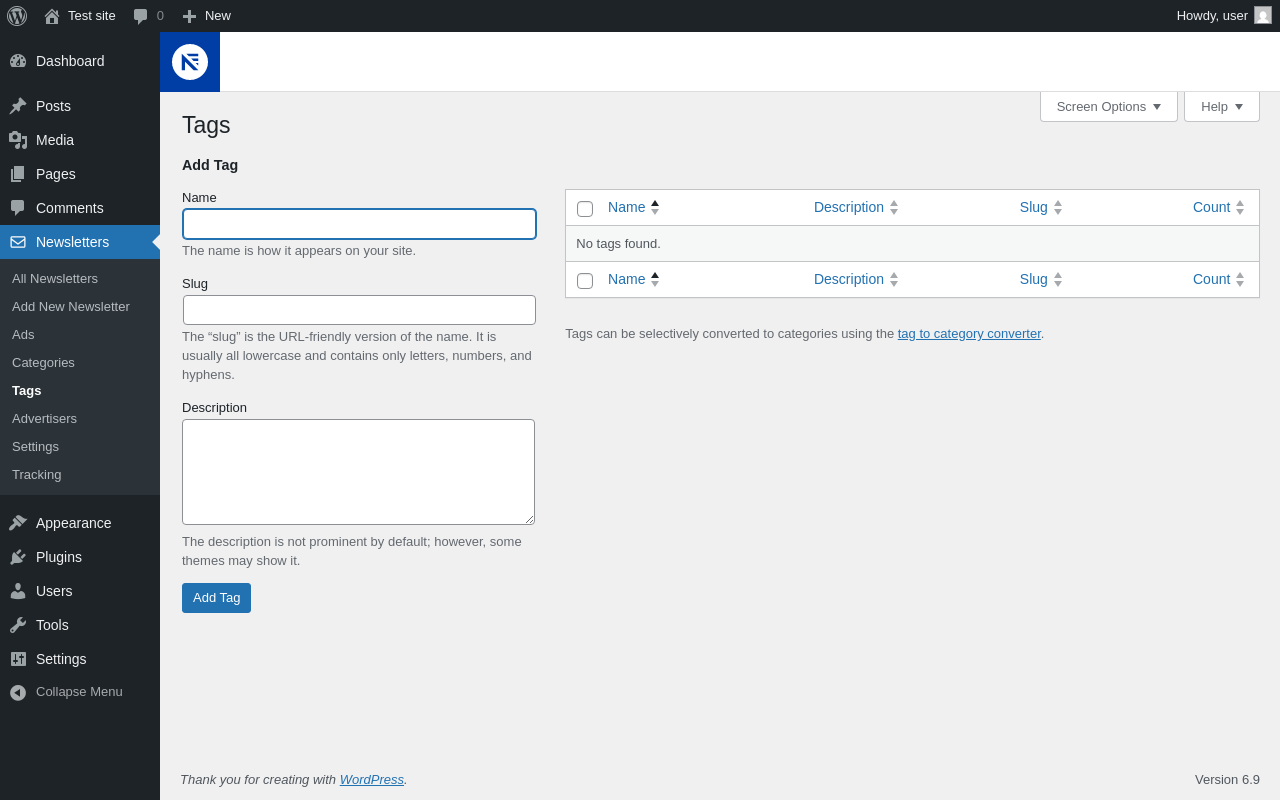The height and width of the screenshot is (800, 1280).
Task: Tick the select-all checkbox in table footer
Action: (x=585, y=281)
